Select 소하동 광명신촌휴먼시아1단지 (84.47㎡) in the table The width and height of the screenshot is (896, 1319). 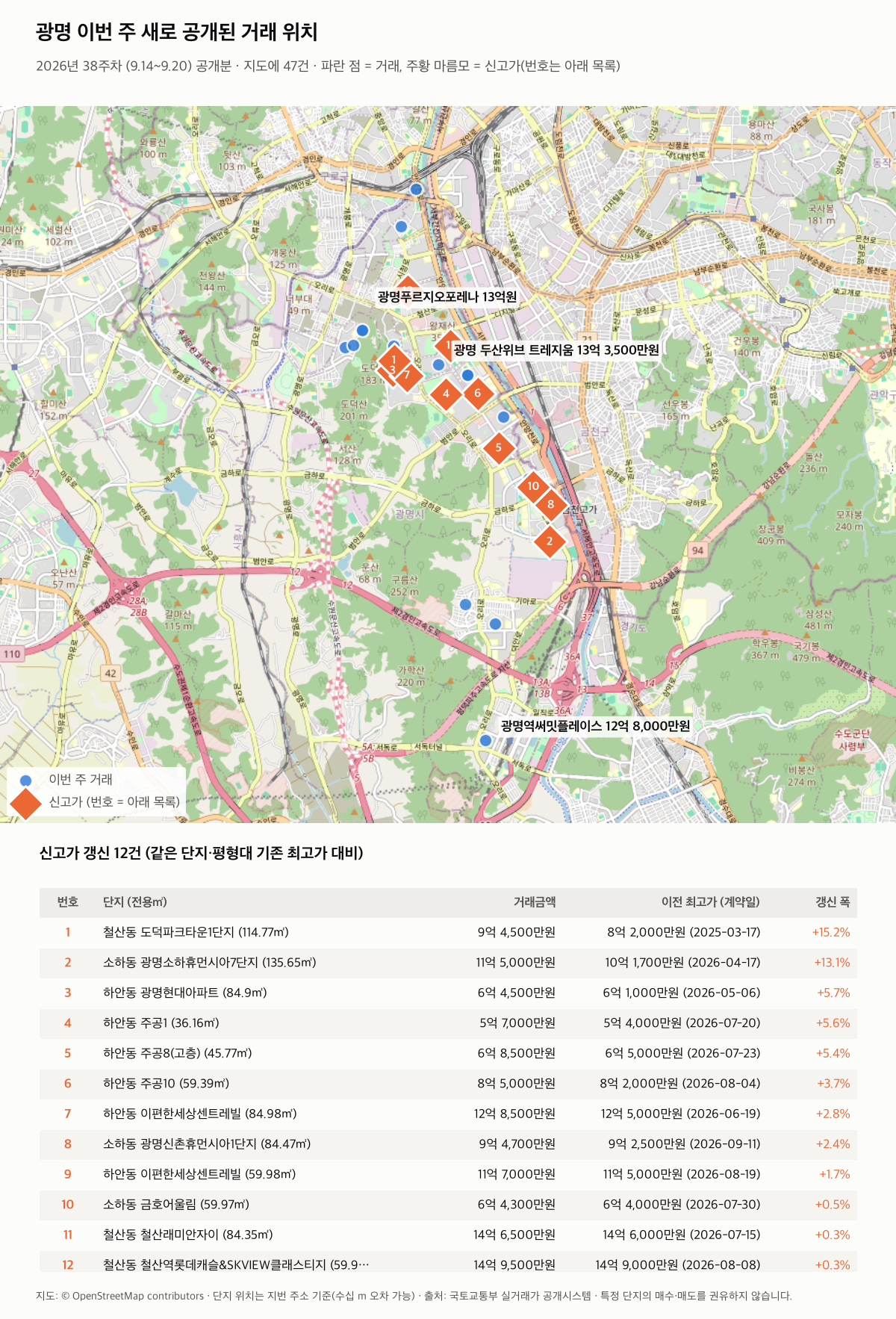point(207,1144)
